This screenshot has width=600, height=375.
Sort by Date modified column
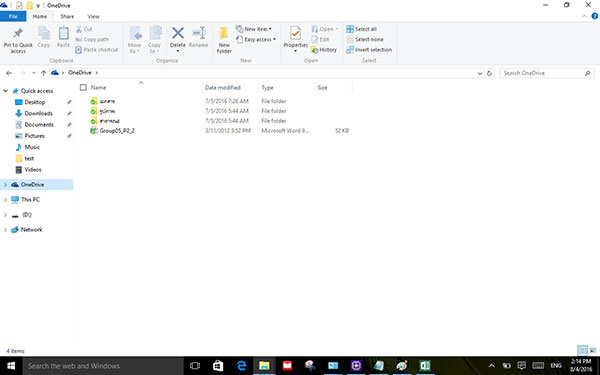[223, 88]
